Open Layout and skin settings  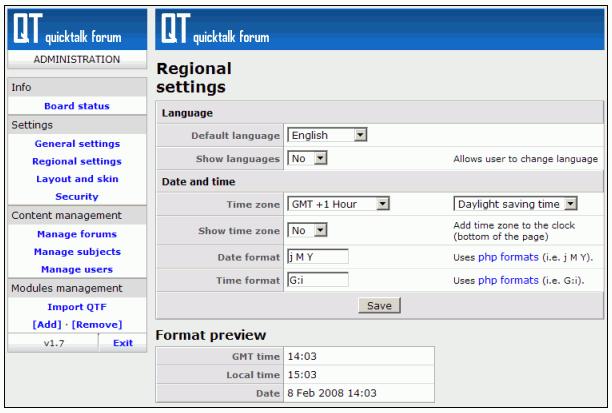77,179
